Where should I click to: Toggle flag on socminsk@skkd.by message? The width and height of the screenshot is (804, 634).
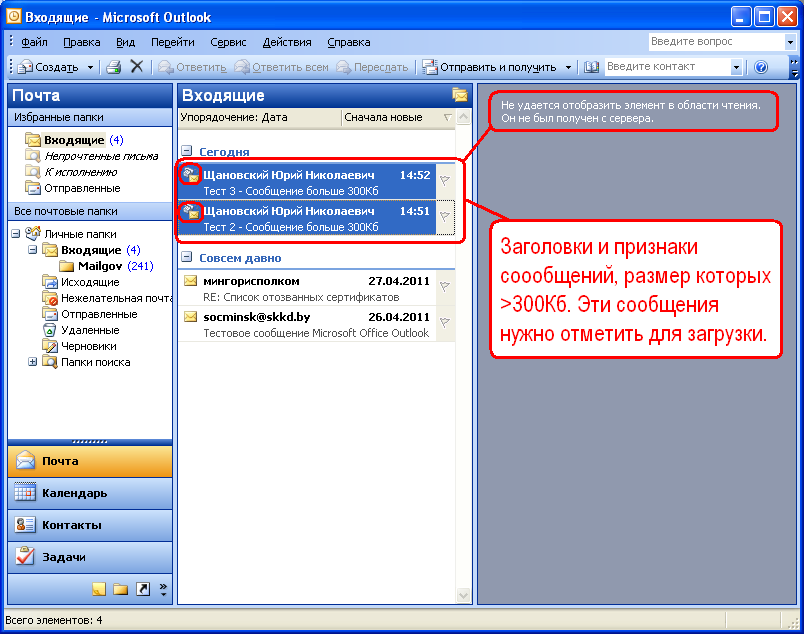click(x=445, y=322)
